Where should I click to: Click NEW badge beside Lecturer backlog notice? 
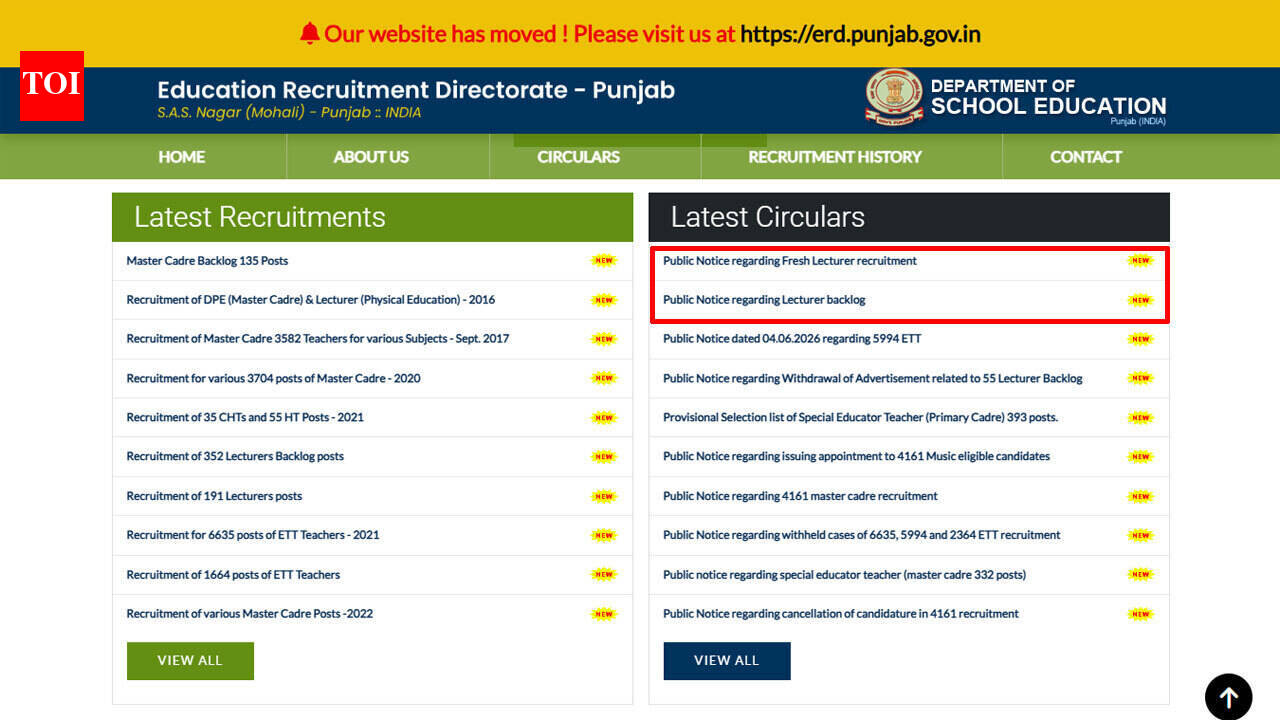click(1140, 300)
